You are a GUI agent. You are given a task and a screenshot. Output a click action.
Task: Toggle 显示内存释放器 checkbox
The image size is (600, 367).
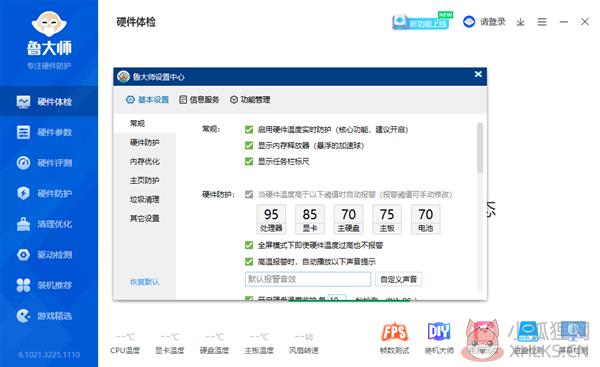pyautogui.click(x=249, y=145)
